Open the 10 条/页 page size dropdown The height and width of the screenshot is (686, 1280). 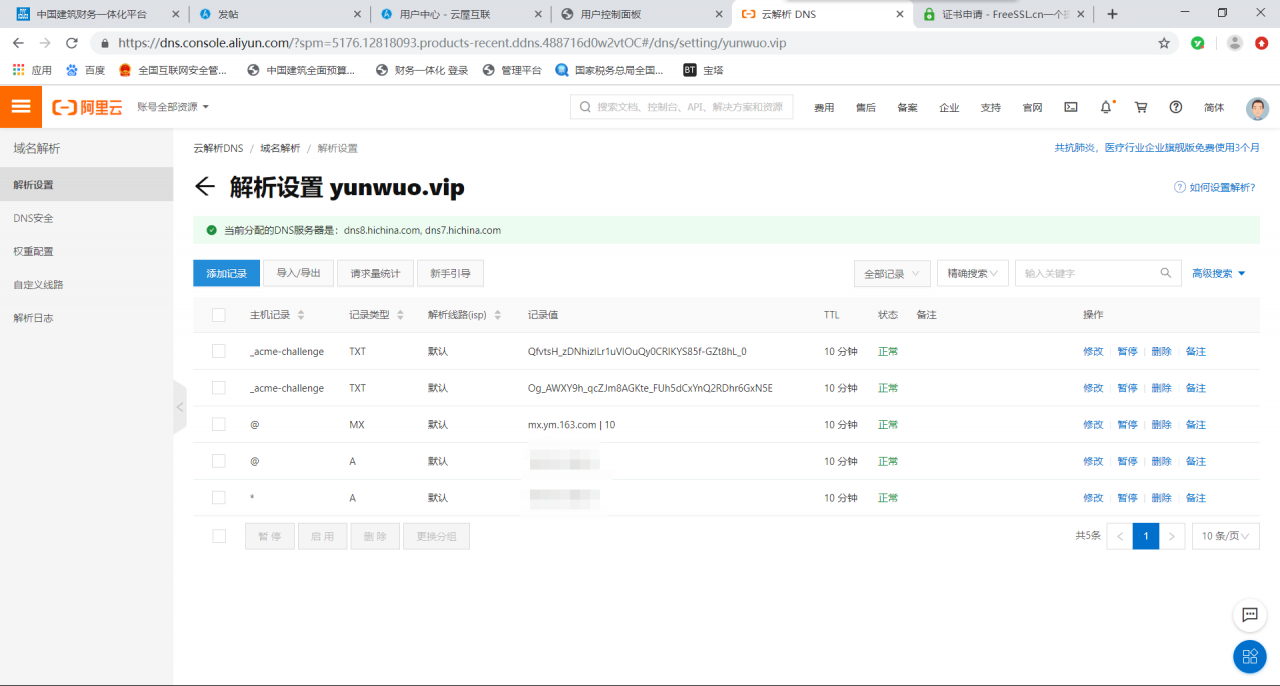(1225, 536)
